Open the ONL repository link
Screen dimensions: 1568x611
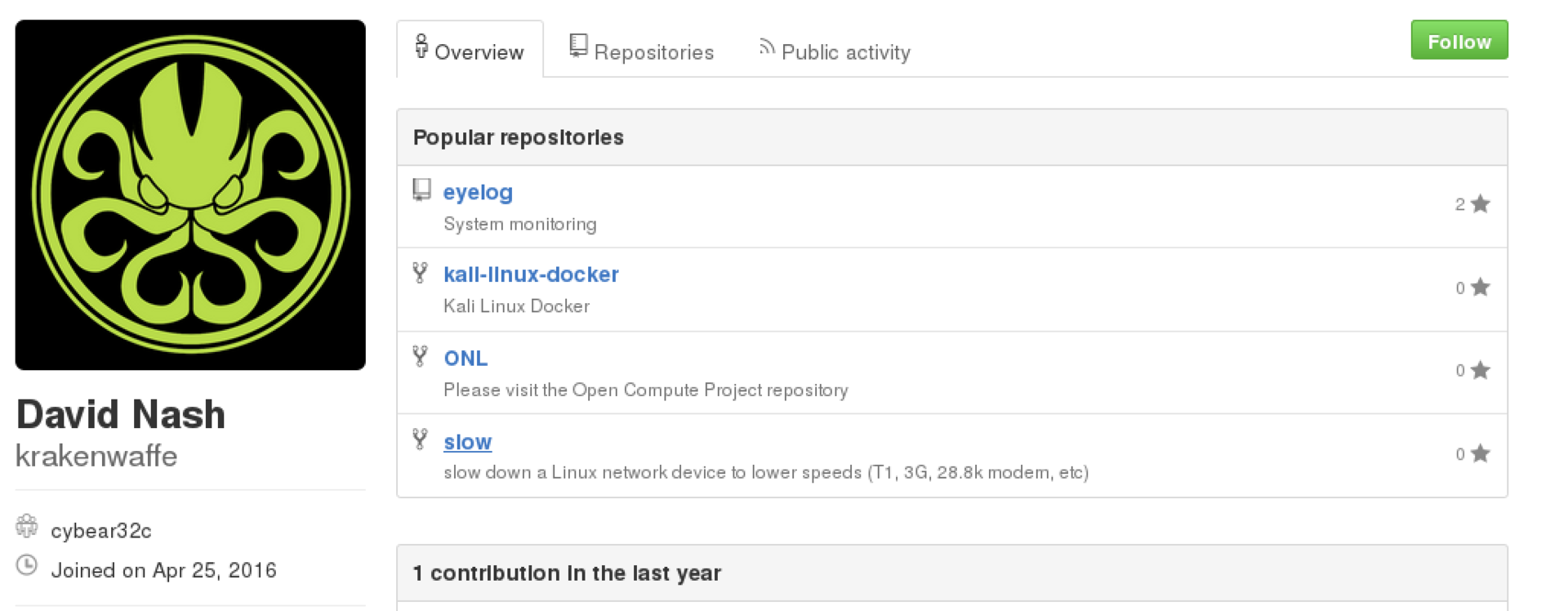click(465, 358)
